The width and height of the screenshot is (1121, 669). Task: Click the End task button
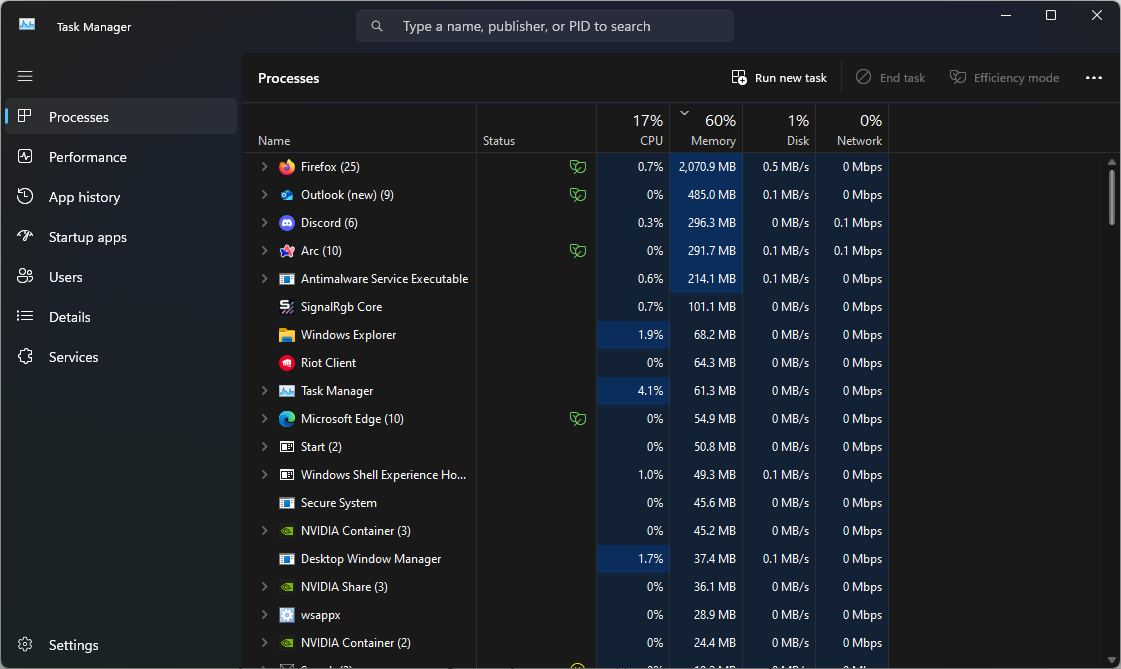pos(891,77)
